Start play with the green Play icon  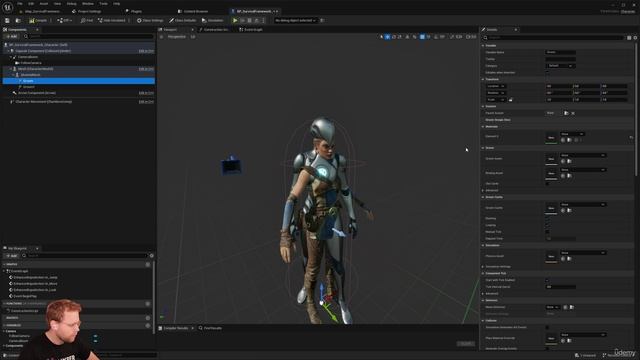(235, 20)
